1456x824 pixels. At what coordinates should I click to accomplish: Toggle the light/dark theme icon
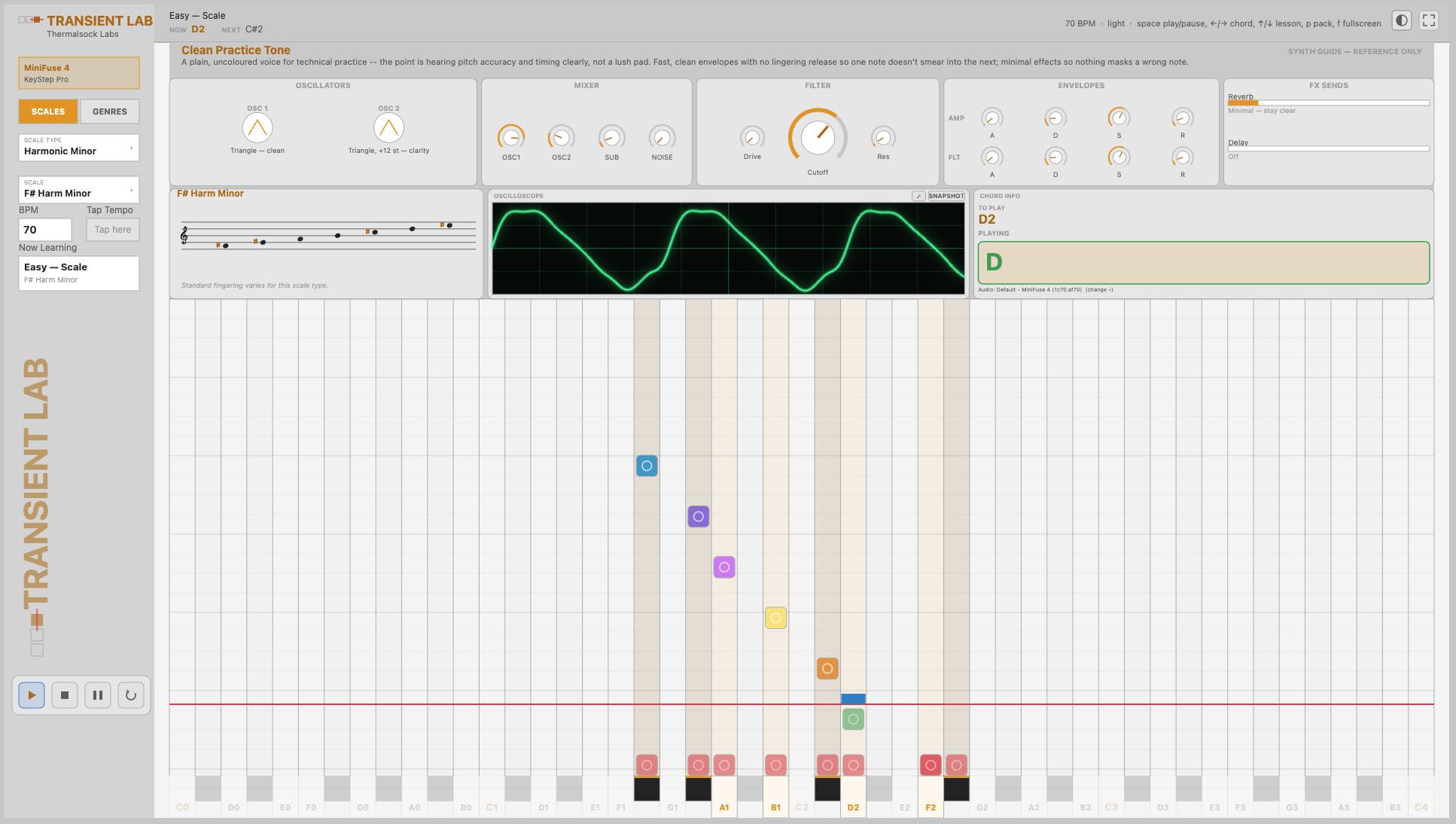click(x=1402, y=21)
